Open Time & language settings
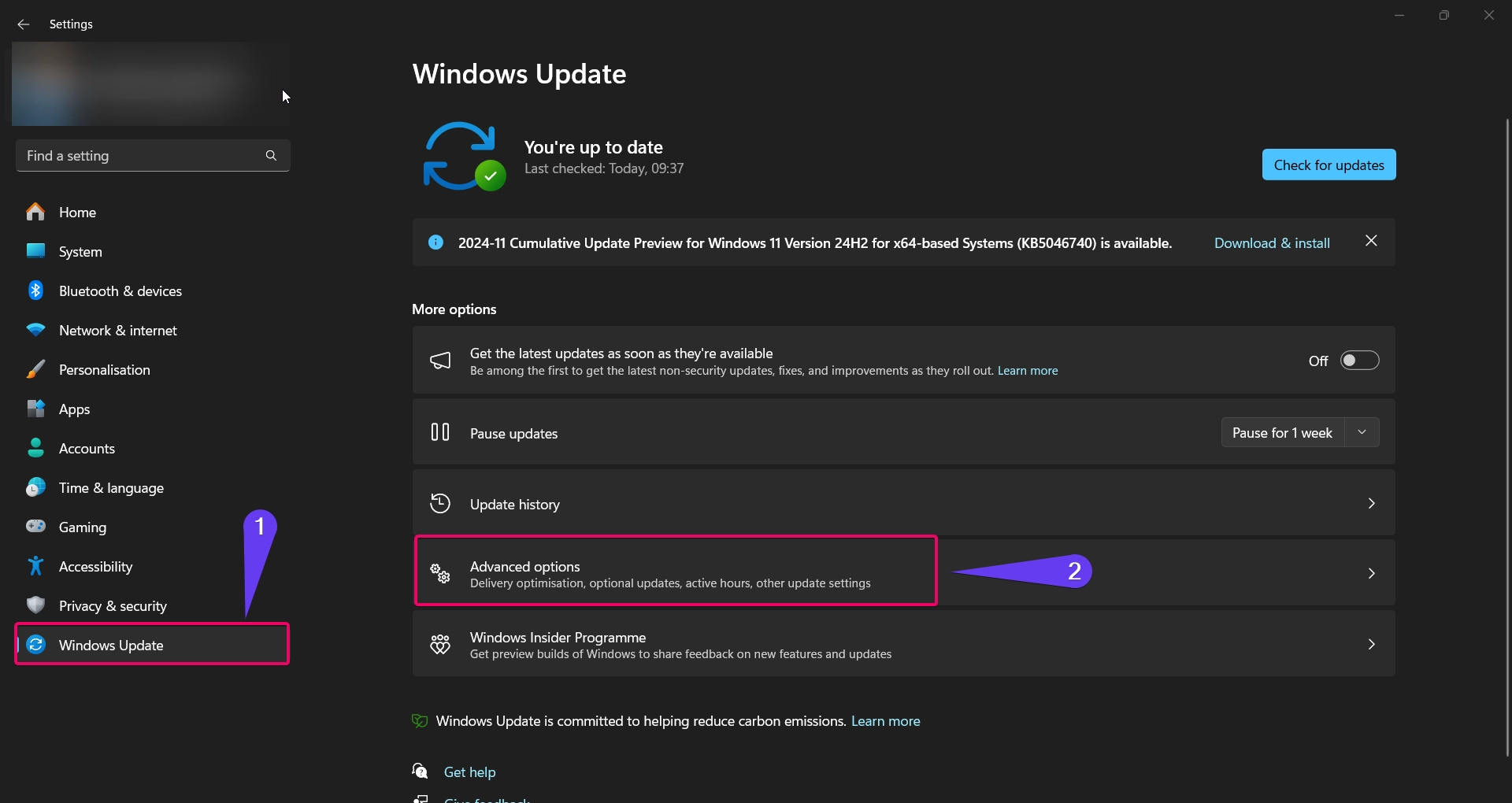 tap(153, 487)
